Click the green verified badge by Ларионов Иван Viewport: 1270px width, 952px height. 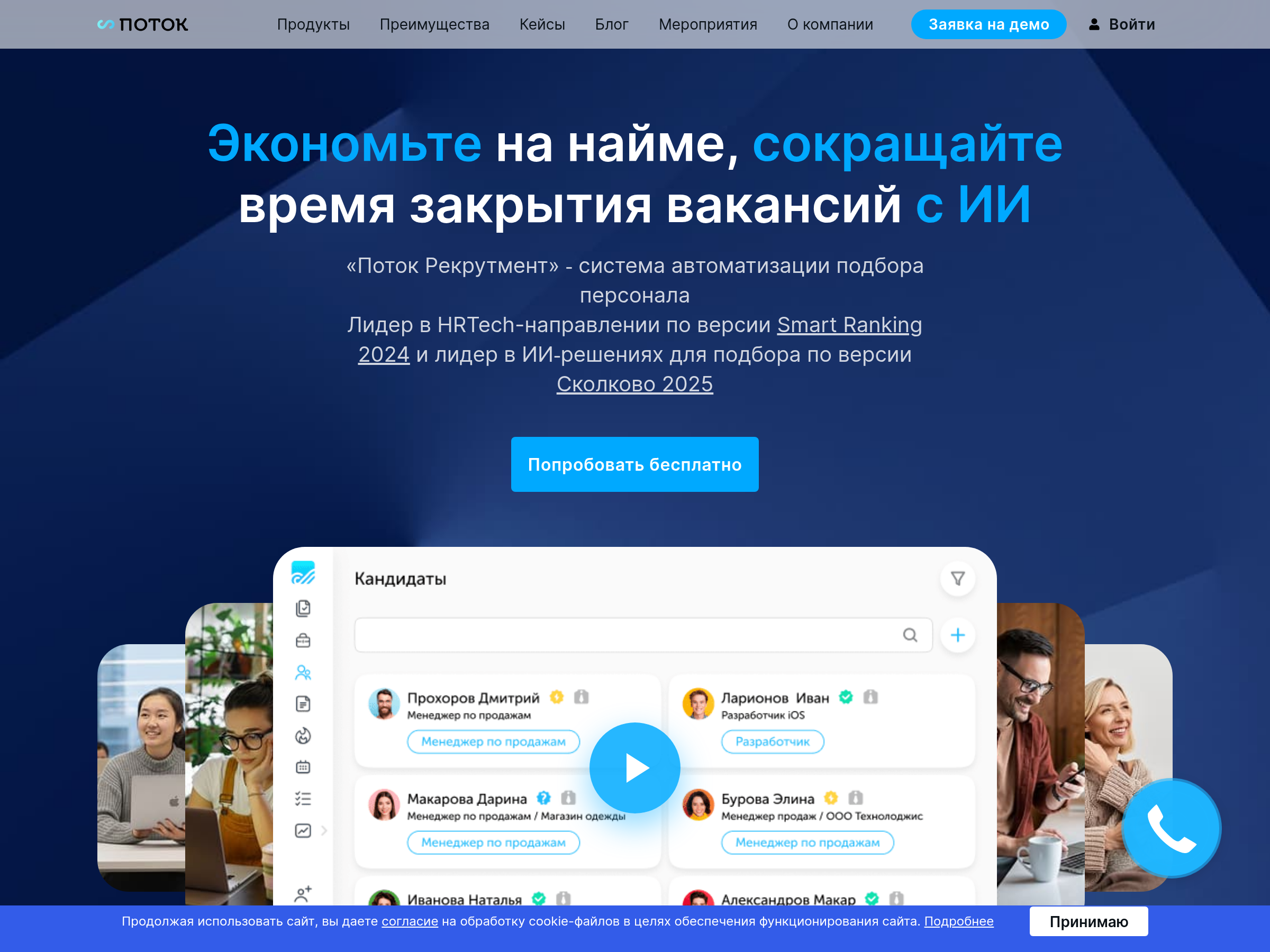coord(846,697)
